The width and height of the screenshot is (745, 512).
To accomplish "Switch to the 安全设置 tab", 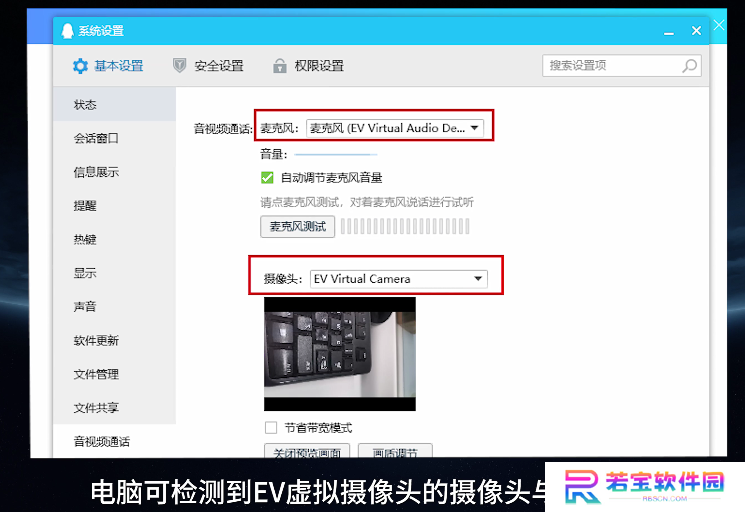I will pos(208,66).
